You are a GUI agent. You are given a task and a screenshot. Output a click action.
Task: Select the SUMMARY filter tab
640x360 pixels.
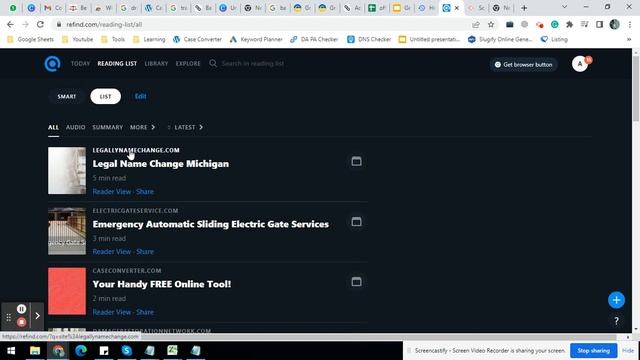pyautogui.click(x=107, y=127)
